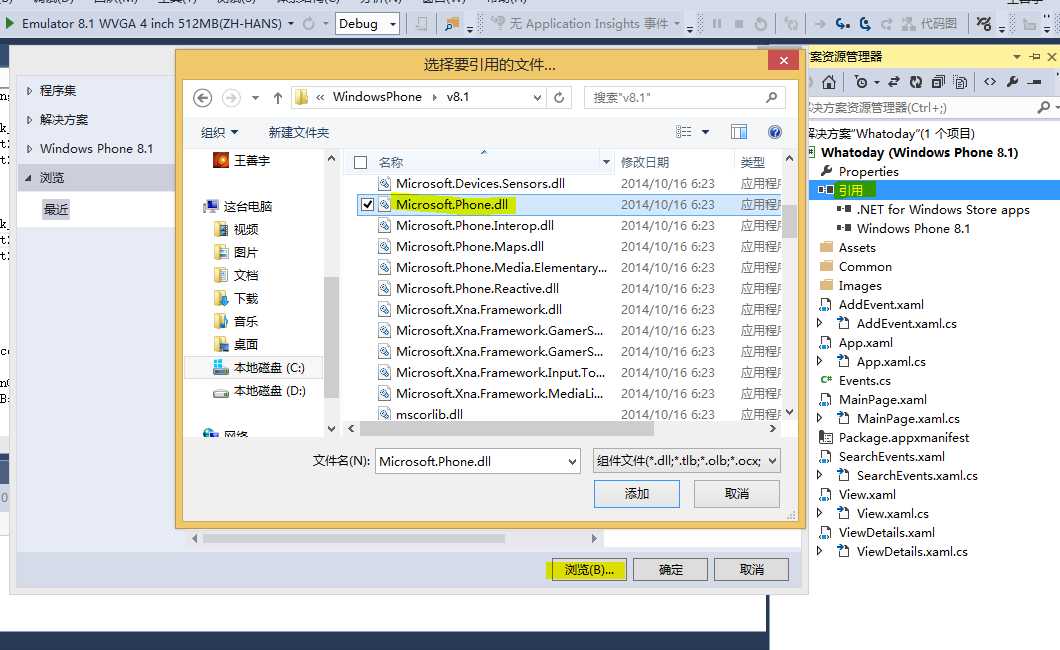1060x650 pixels.
Task: Click the 取消 button in file dialog
Action: (x=737, y=494)
